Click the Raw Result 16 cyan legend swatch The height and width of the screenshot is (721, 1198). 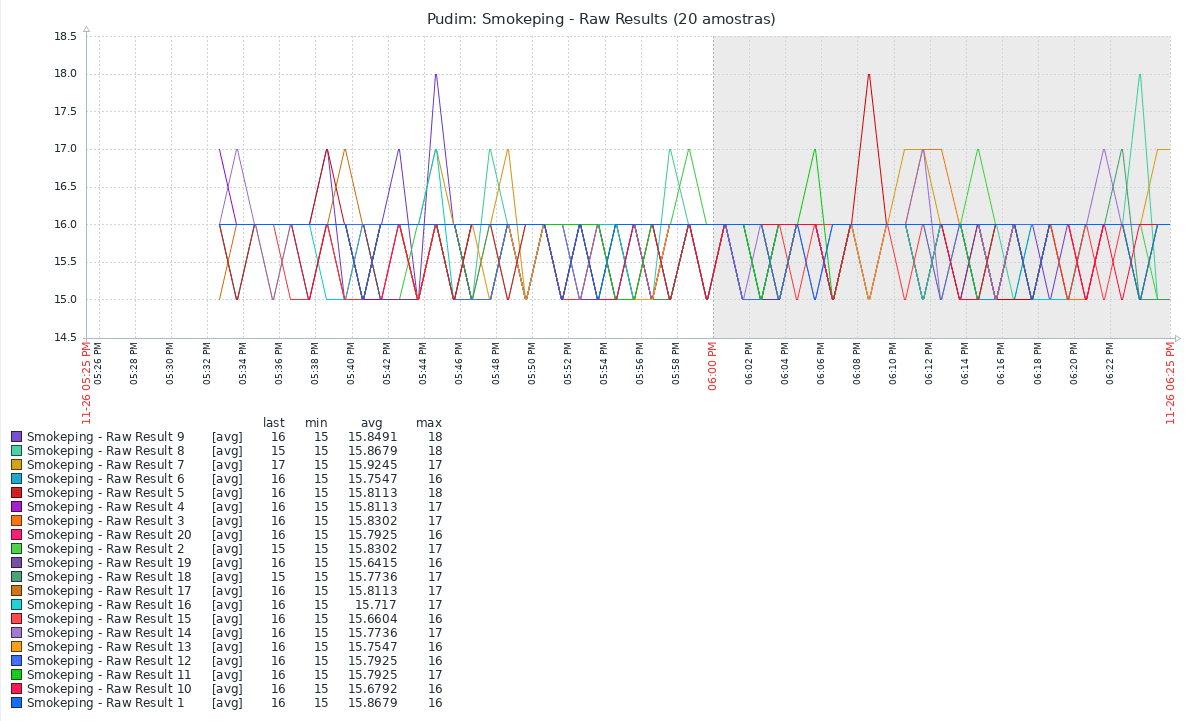pos(16,605)
